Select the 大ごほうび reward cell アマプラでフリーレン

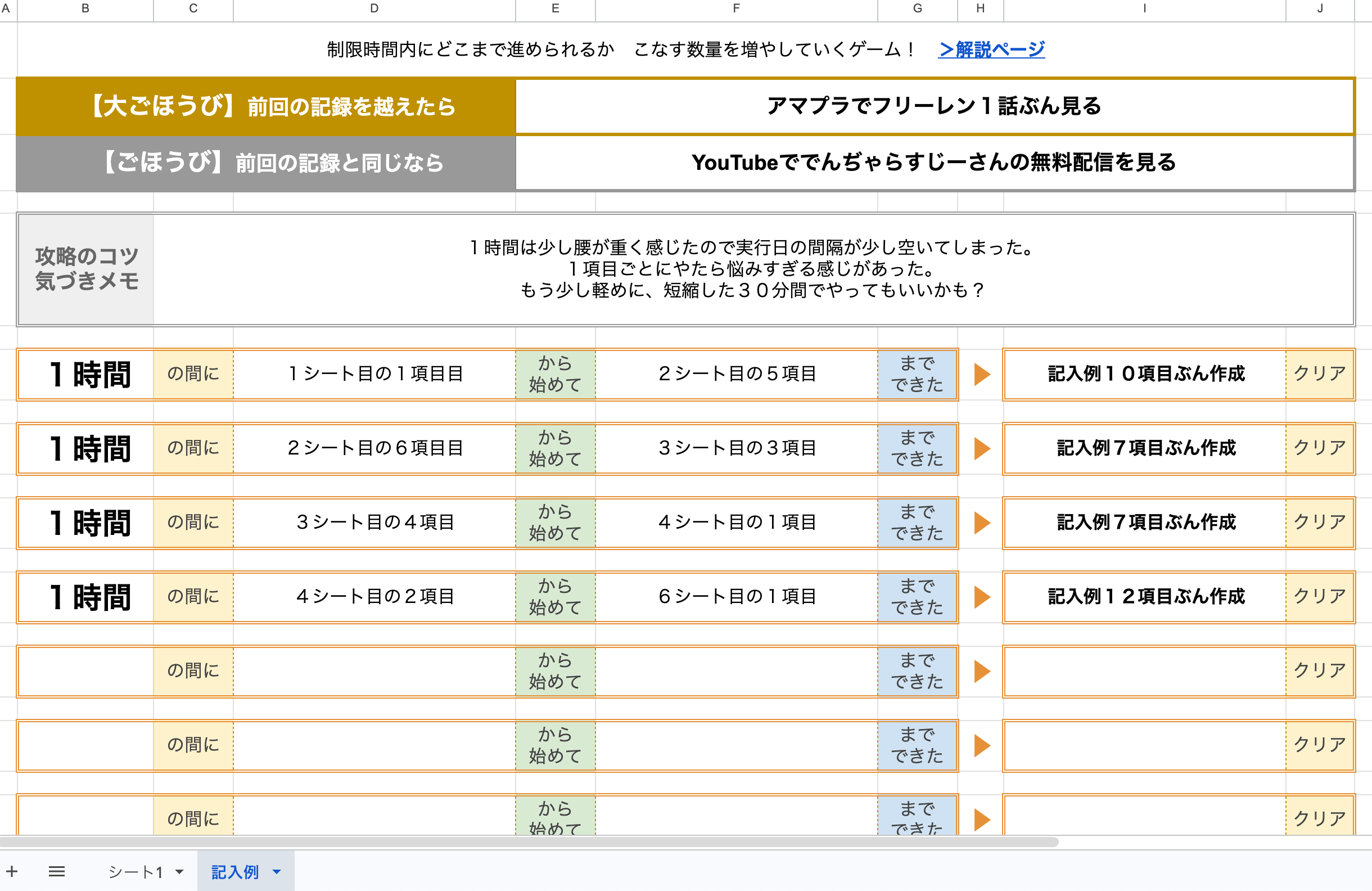(934, 106)
